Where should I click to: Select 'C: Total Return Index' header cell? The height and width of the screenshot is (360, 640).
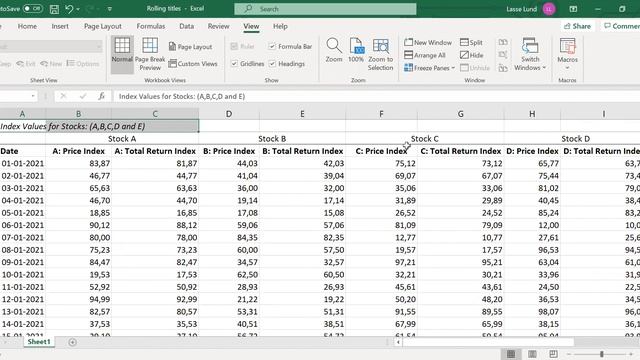[x=460, y=151]
